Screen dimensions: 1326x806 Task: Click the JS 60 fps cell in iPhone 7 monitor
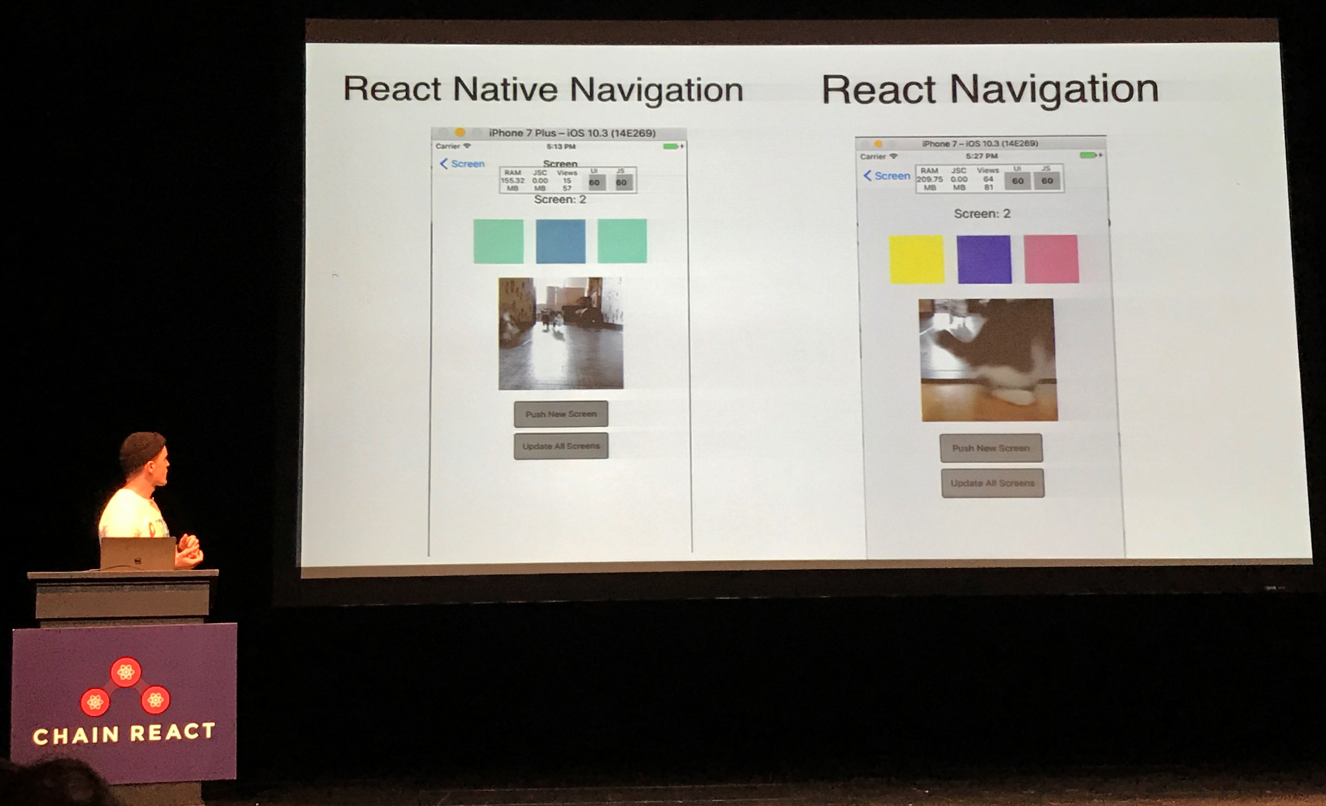1047,180
